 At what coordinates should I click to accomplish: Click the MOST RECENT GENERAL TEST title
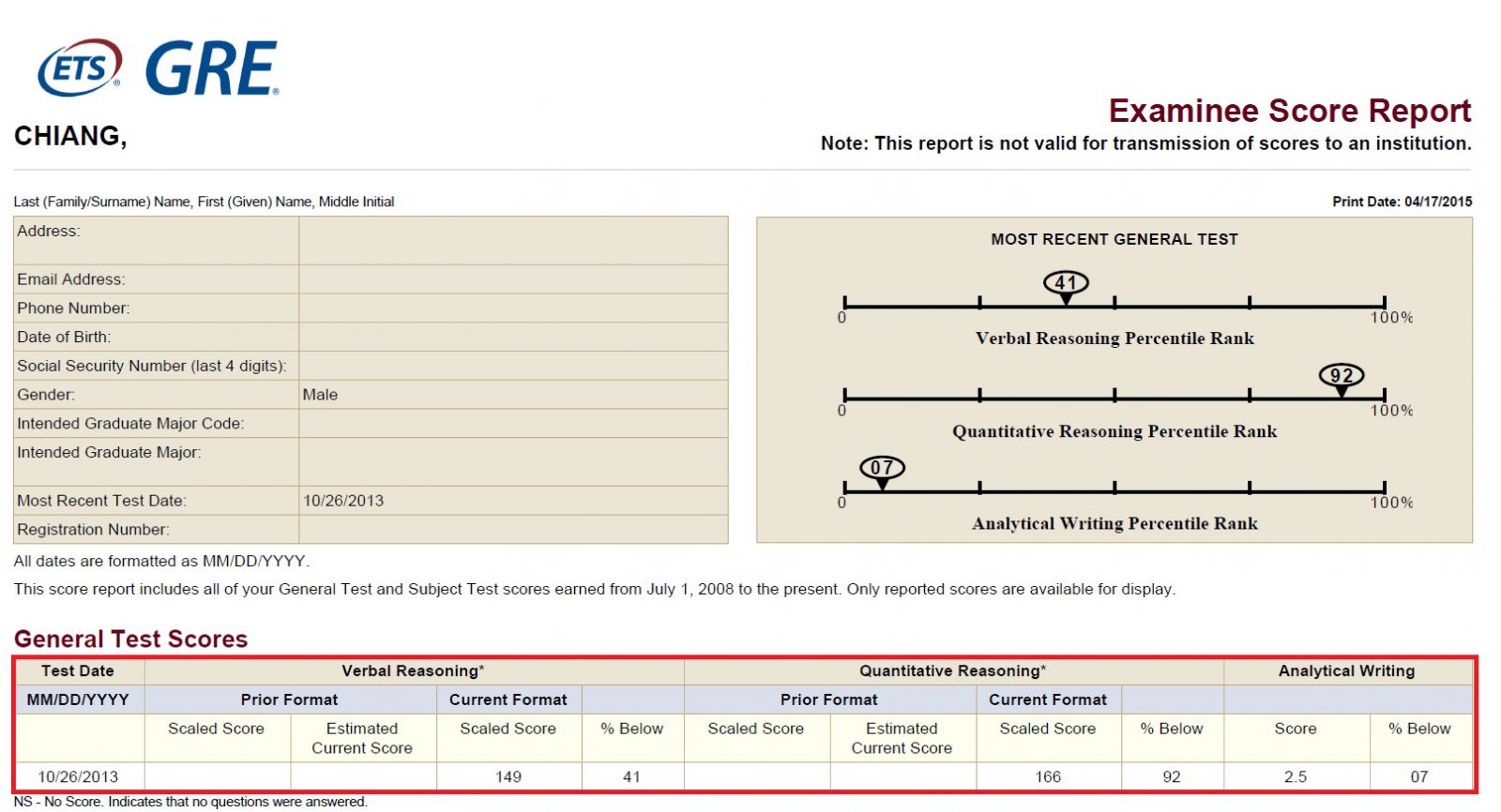(1114, 239)
